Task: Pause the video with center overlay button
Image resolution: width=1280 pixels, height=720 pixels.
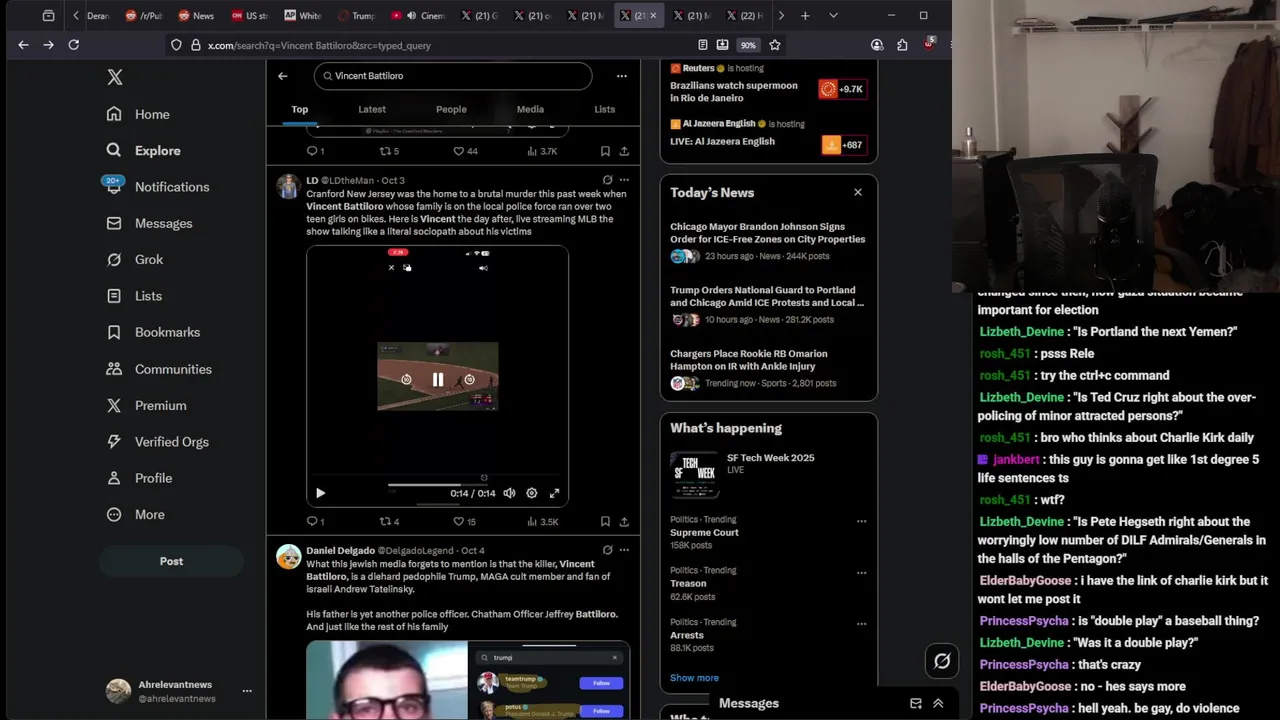Action: pyautogui.click(x=437, y=380)
